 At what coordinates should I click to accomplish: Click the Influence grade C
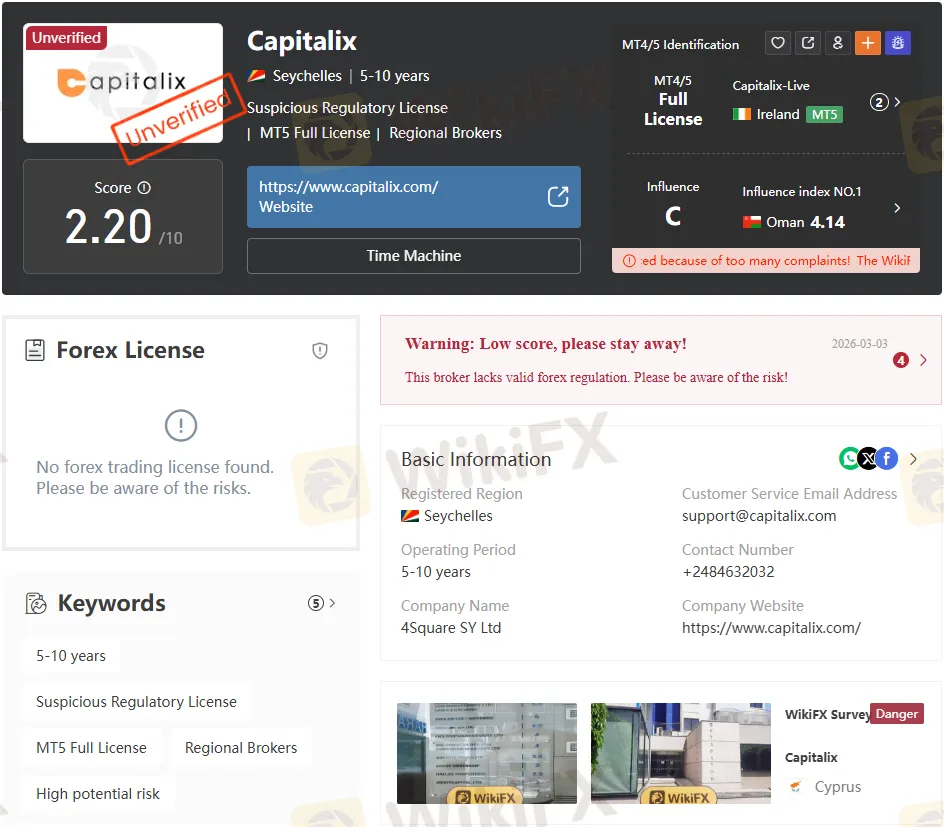[673, 216]
